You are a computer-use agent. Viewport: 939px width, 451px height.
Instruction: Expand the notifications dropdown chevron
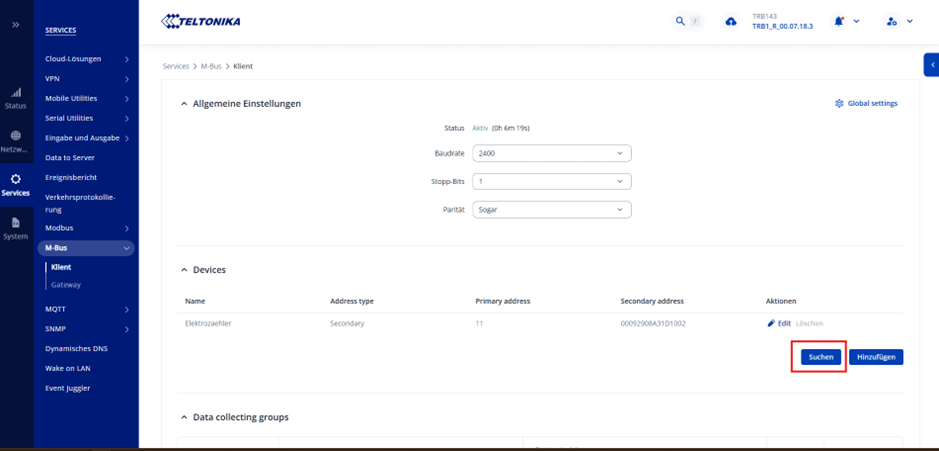856,22
